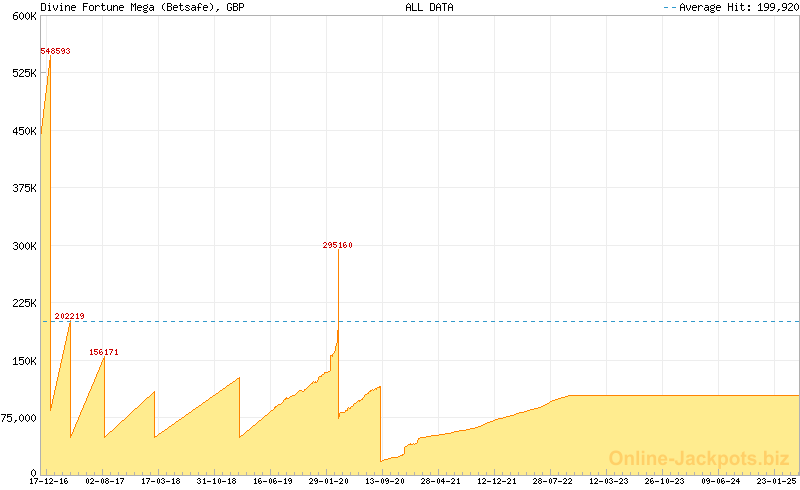Image resolution: width=800 pixels, height=490 pixels.
Task: Click the 548593 peak value label
Action: (x=55, y=51)
